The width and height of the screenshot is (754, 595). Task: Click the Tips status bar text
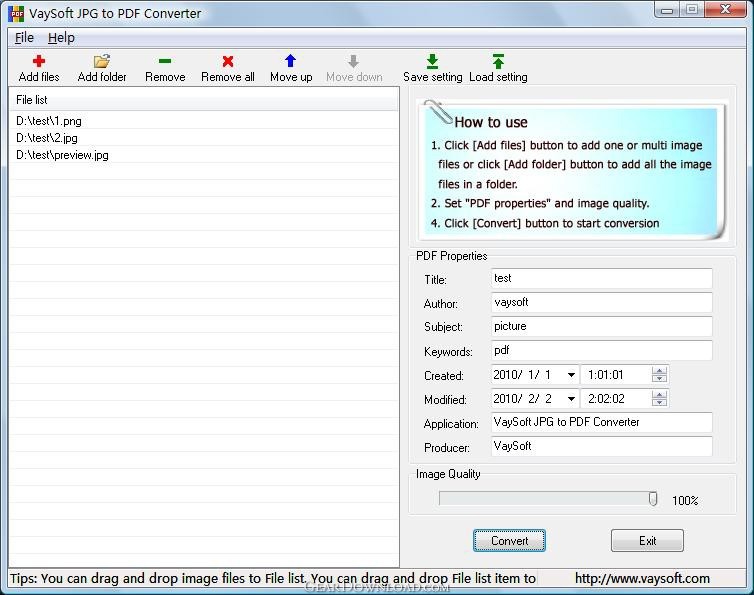(273, 578)
